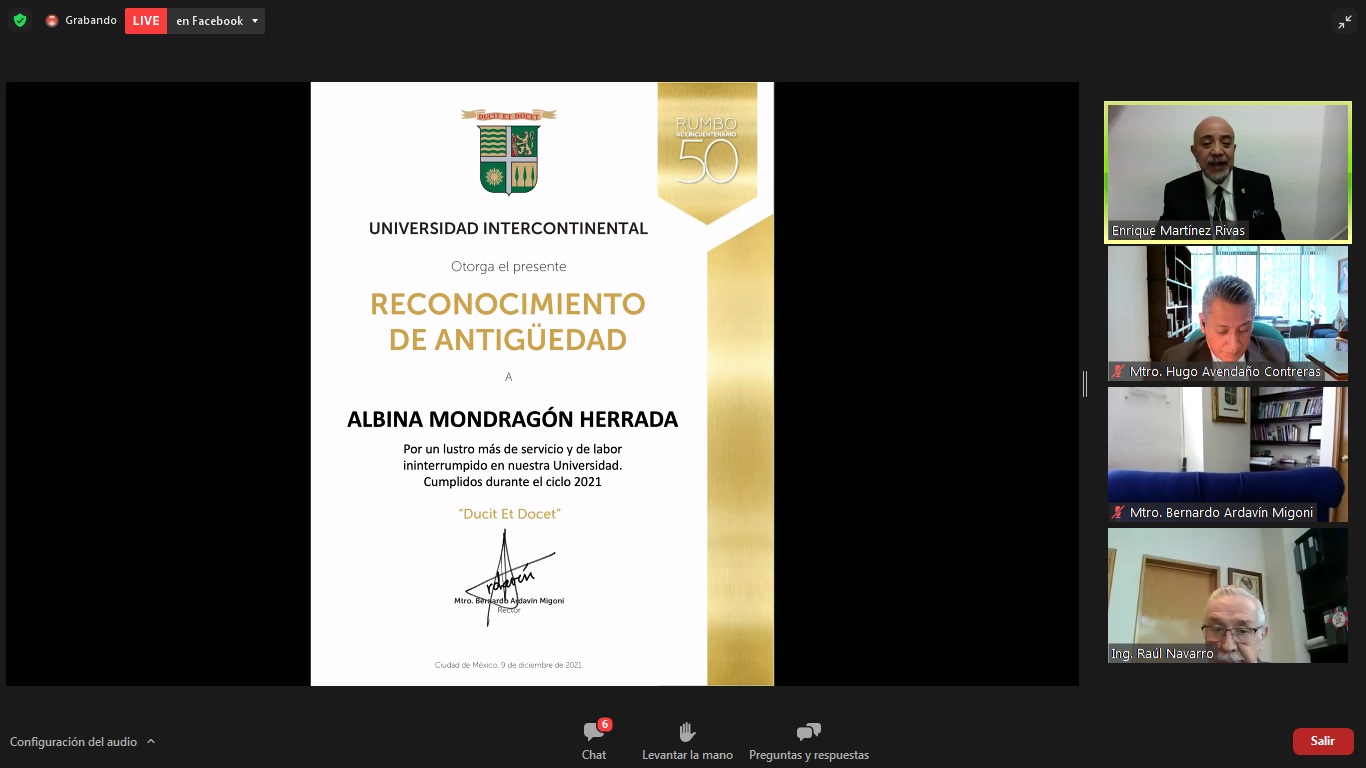This screenshot has height=768, width=1366.
Task: Select Enrique Martínez Rivas video thumbnail
Action: coord(1227,173)
